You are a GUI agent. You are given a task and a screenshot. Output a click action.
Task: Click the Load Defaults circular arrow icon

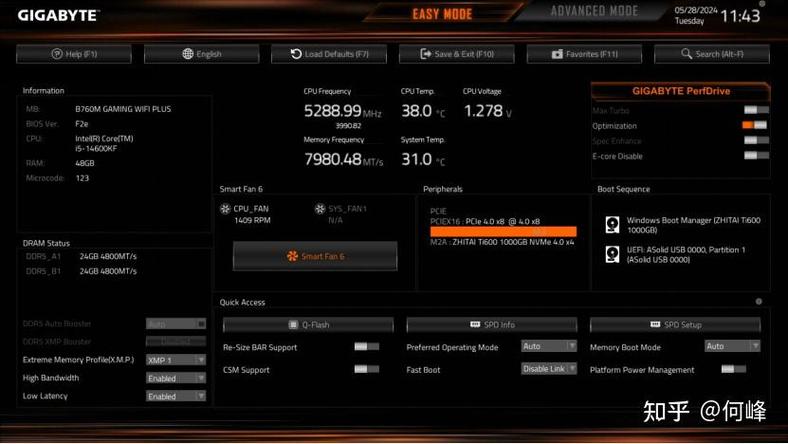click(296, 54)
